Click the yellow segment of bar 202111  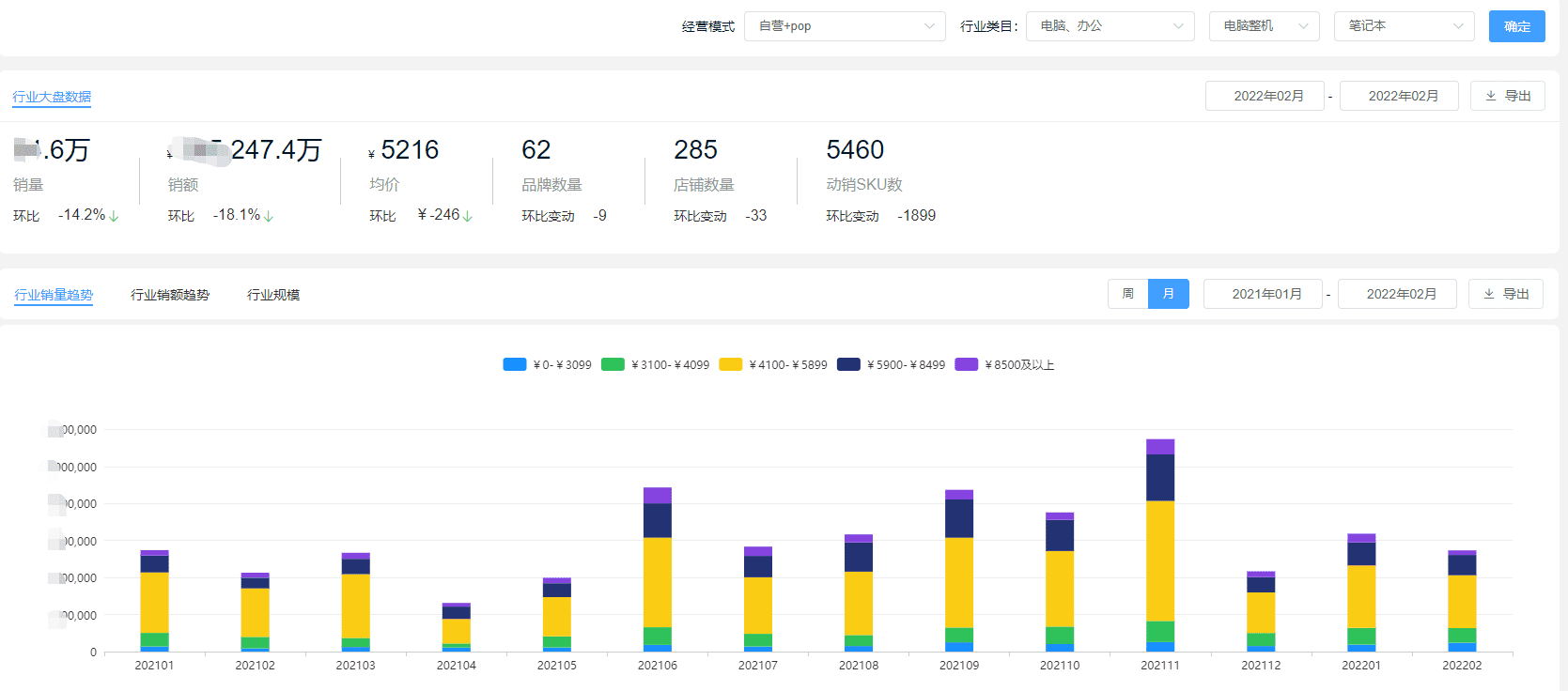coord(1160,560)
